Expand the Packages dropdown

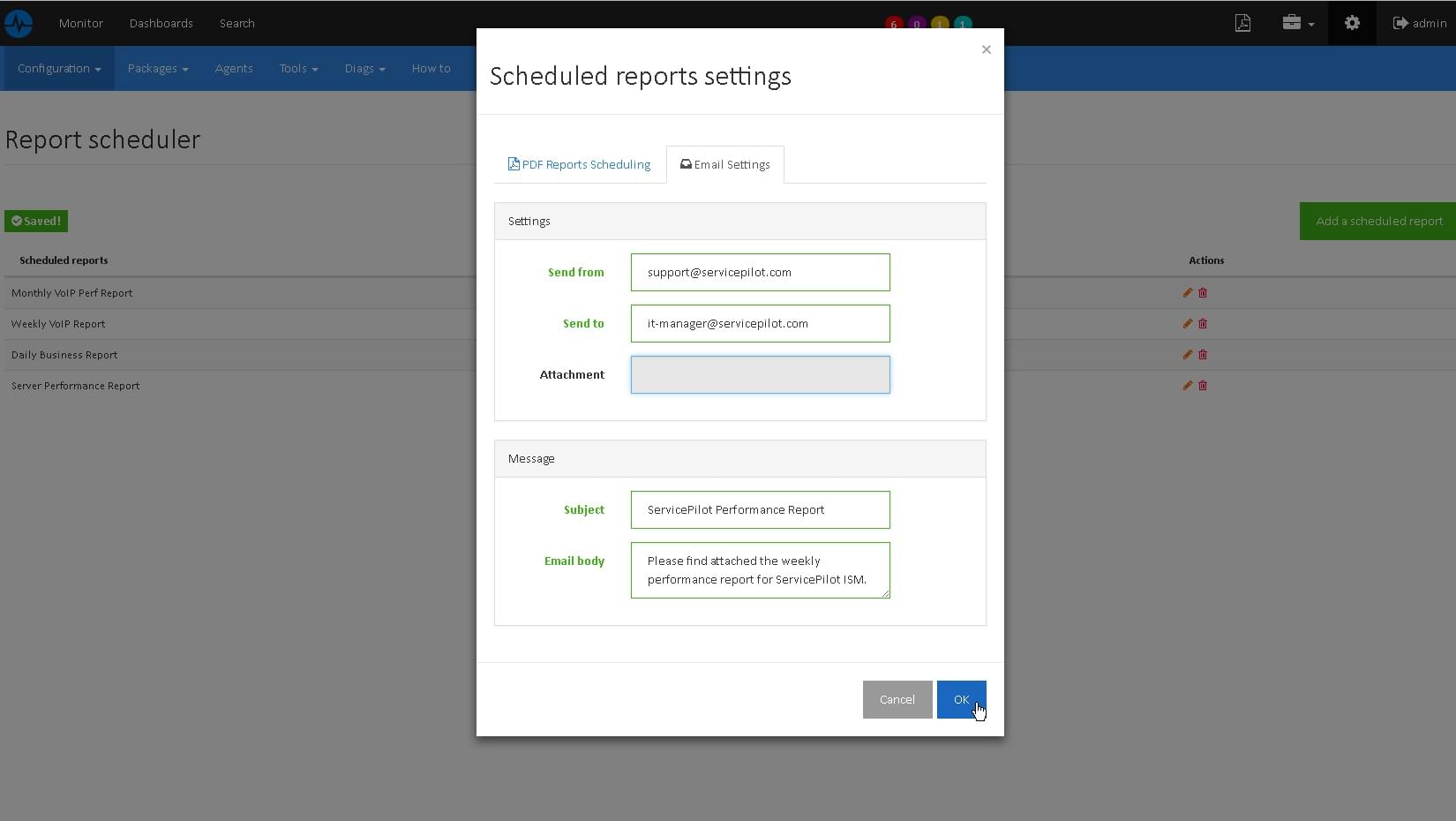pos(158,68)
